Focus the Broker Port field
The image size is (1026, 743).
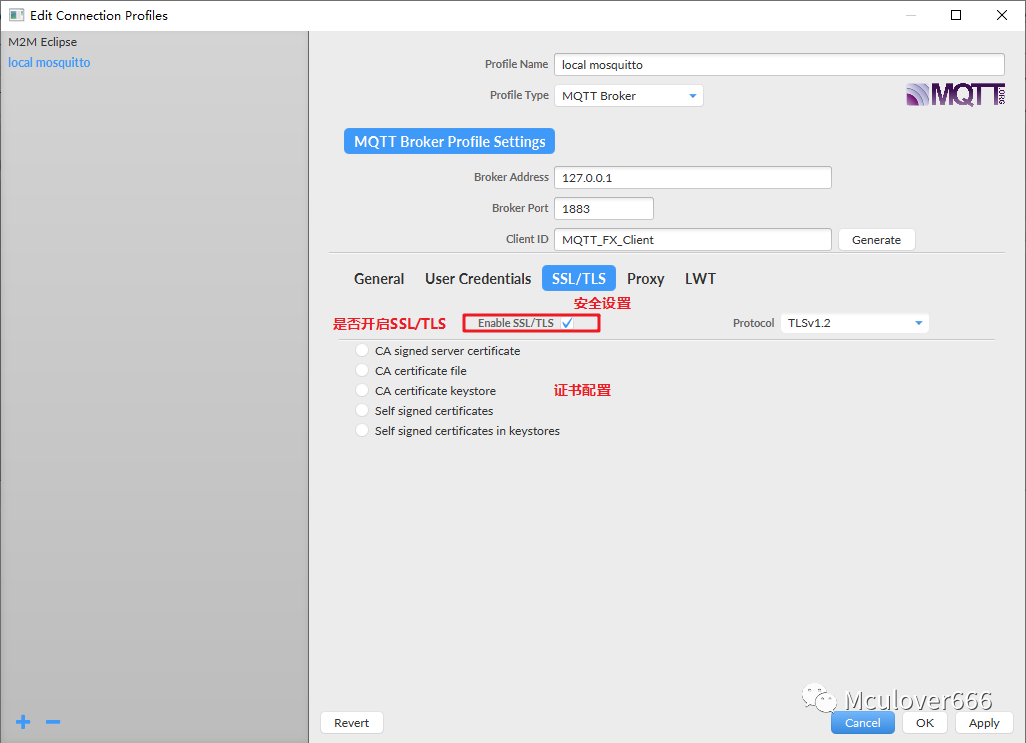coord(603,209)
